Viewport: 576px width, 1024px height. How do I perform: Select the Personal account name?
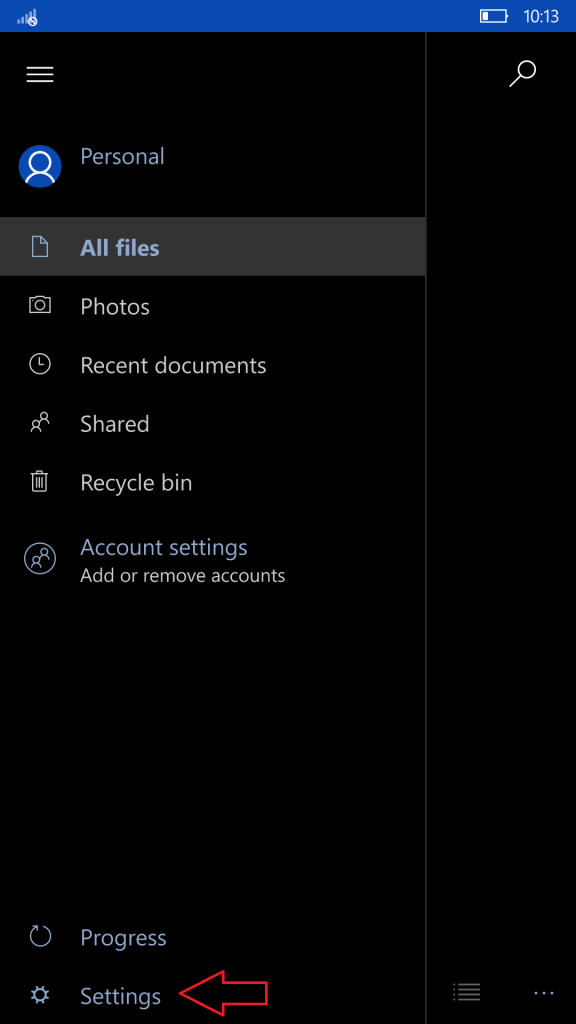[x=122, y=156]
